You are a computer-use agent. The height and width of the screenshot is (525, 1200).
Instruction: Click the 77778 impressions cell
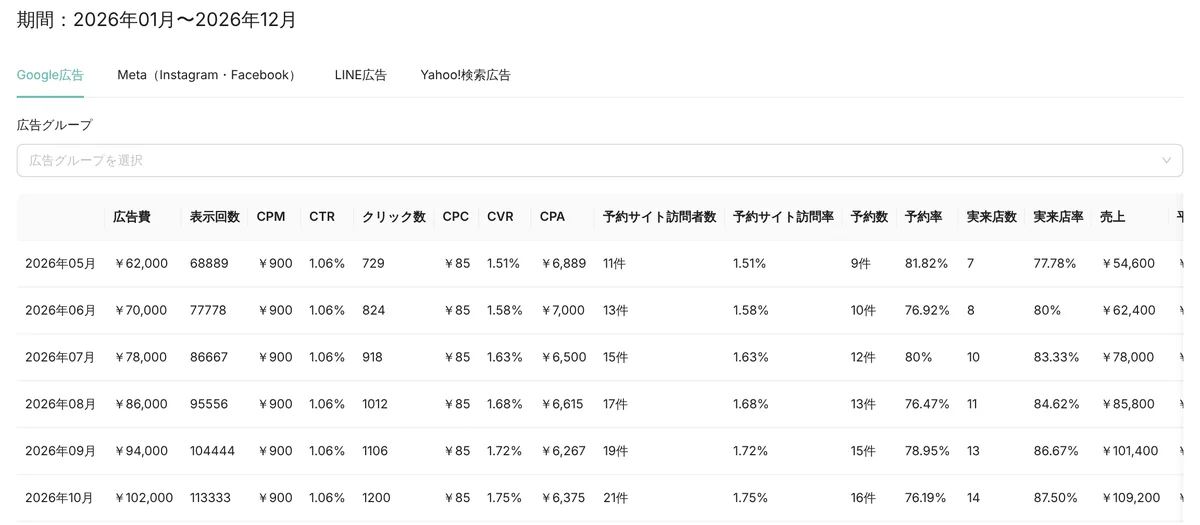pyautogui.click(x=208, y=311)
